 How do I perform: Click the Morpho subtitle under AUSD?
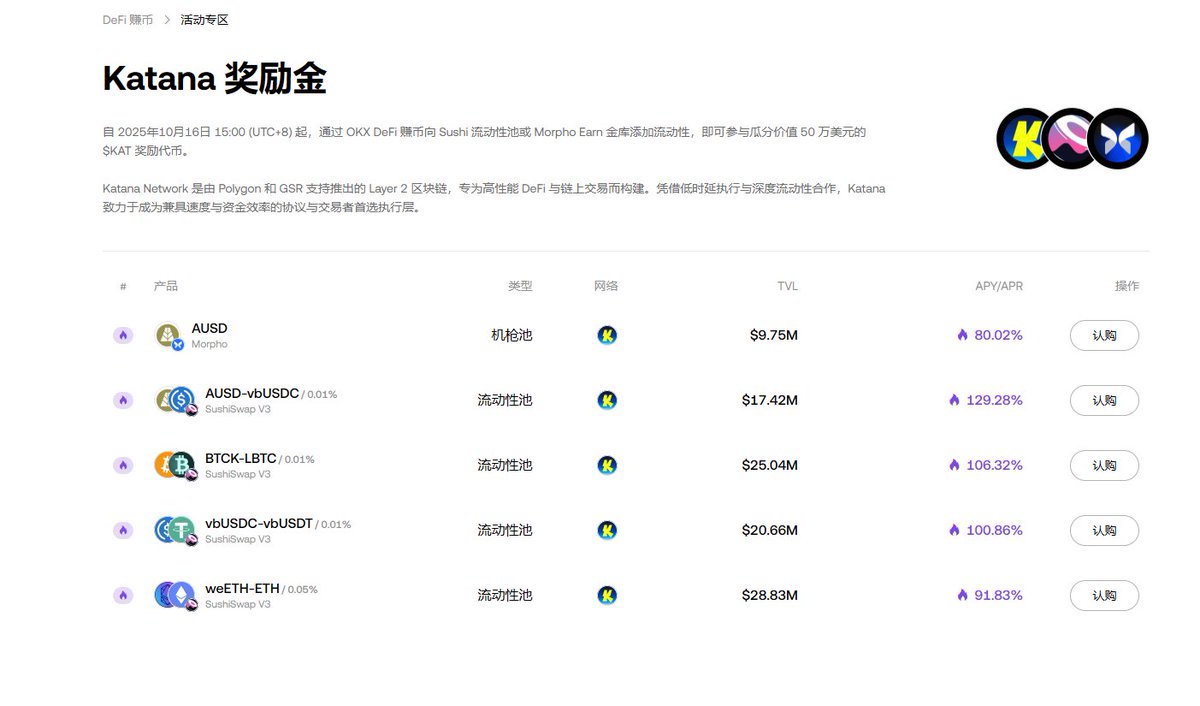(x=209, y=344)
